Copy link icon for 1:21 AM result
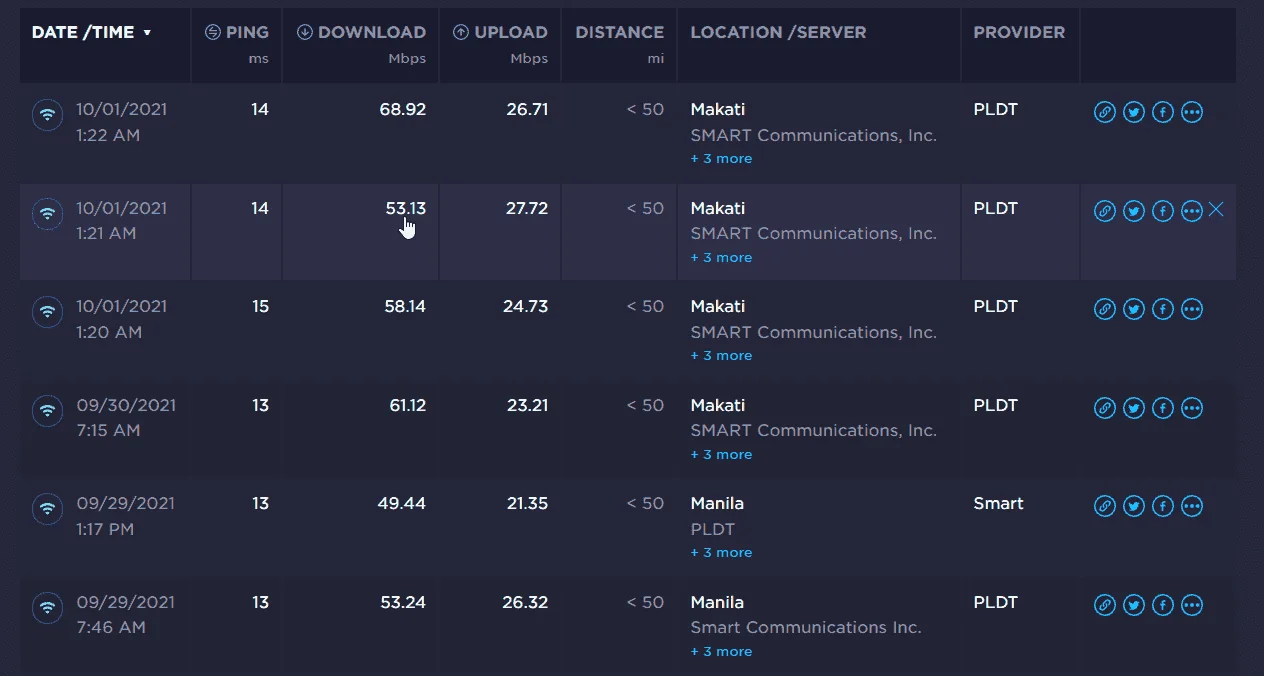The height and width of the screenshot is (676, 1264). (x=1104, y=211)
